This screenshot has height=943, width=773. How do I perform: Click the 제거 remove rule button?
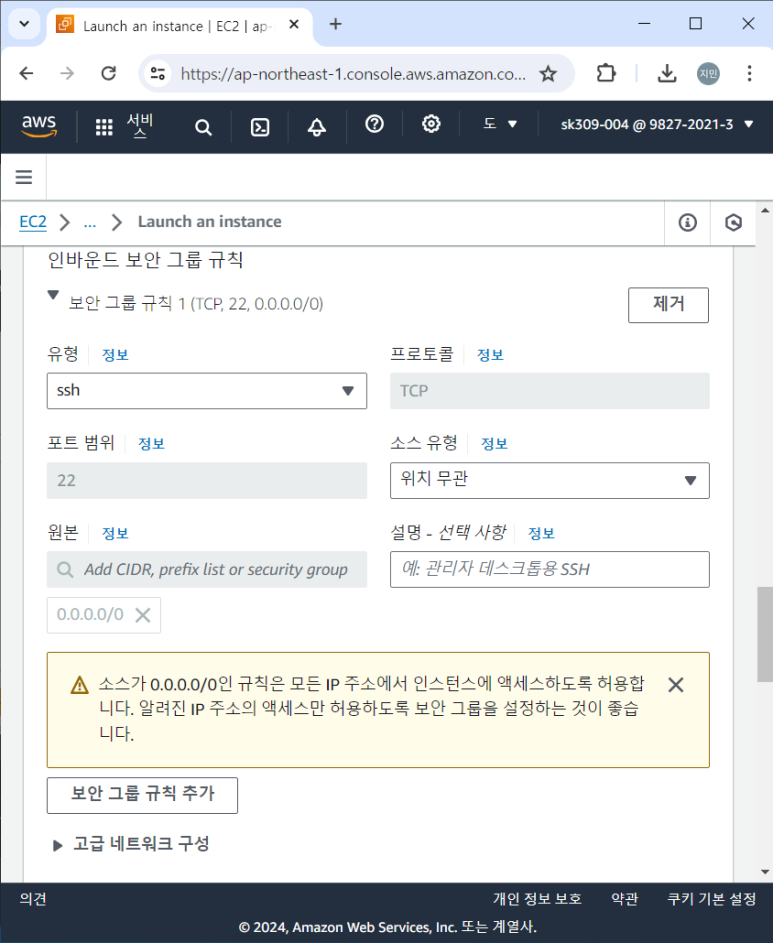tap(668, 305)
